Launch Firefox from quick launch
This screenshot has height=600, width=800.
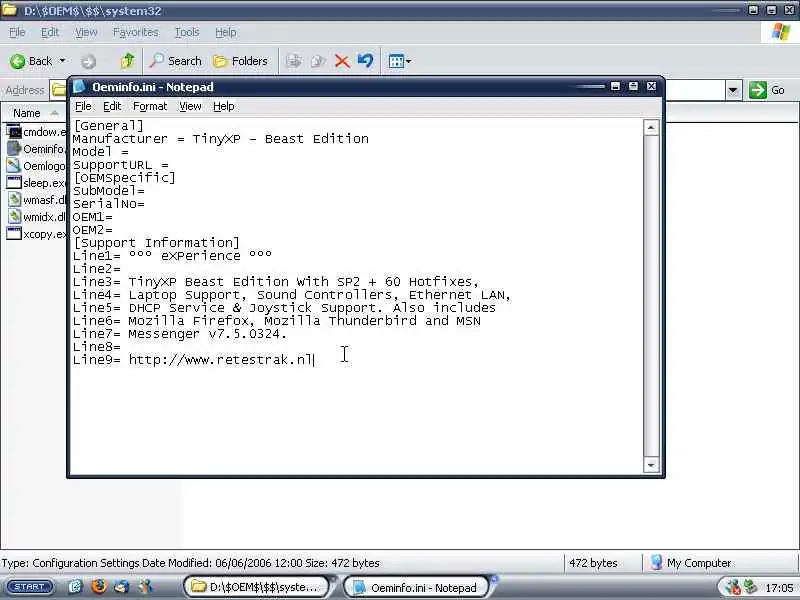[x=99, y=587]
